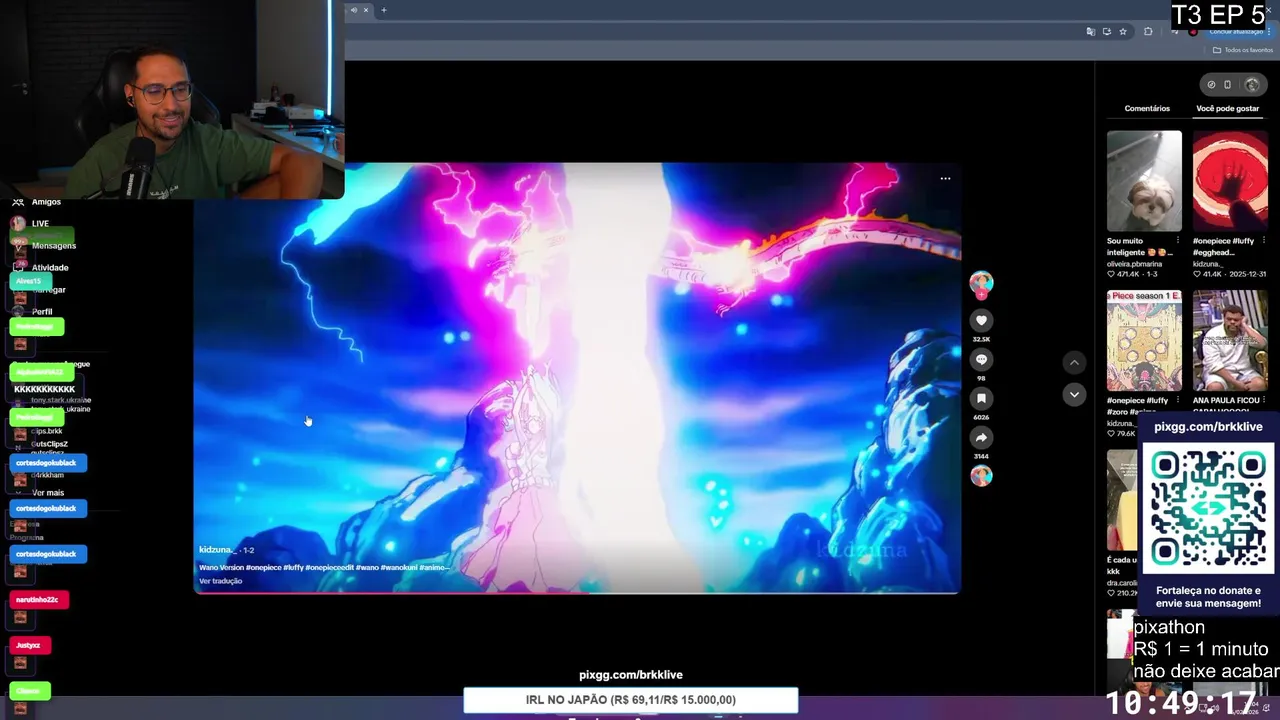Click Ver tradução under the caption
1280x720 pixels.
coord(220,581)
